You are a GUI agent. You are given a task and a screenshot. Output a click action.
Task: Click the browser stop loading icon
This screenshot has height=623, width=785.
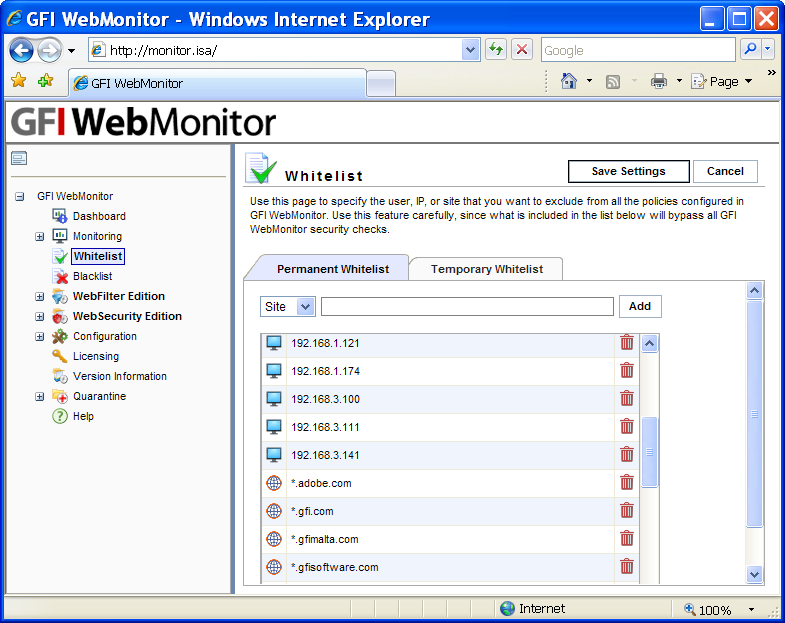pos(522,50)
